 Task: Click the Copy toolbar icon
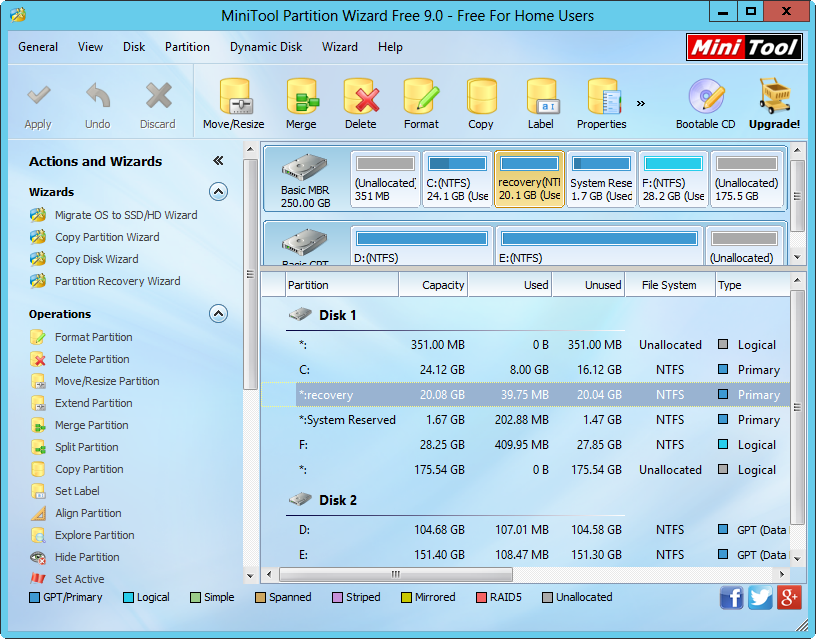[x=481, y=97]
